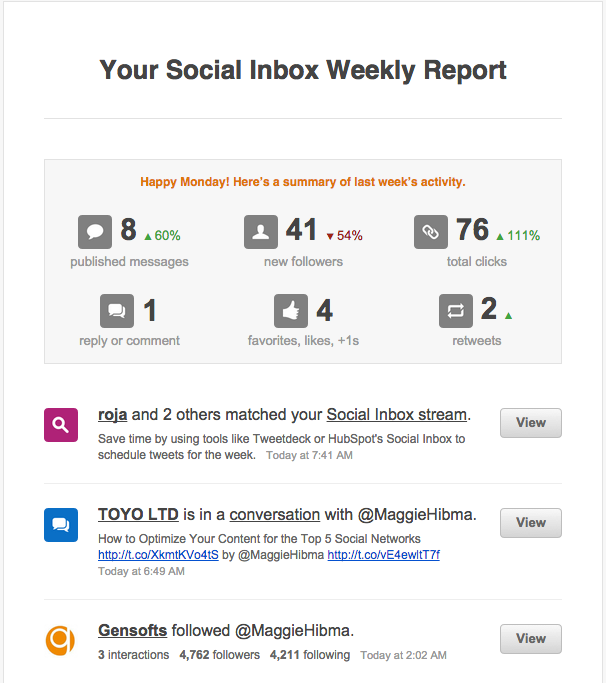Image resolution: width=606 pixels, height=683 pixels.
Task: Click the retweets arrows icon
Action: pos(456,311)
